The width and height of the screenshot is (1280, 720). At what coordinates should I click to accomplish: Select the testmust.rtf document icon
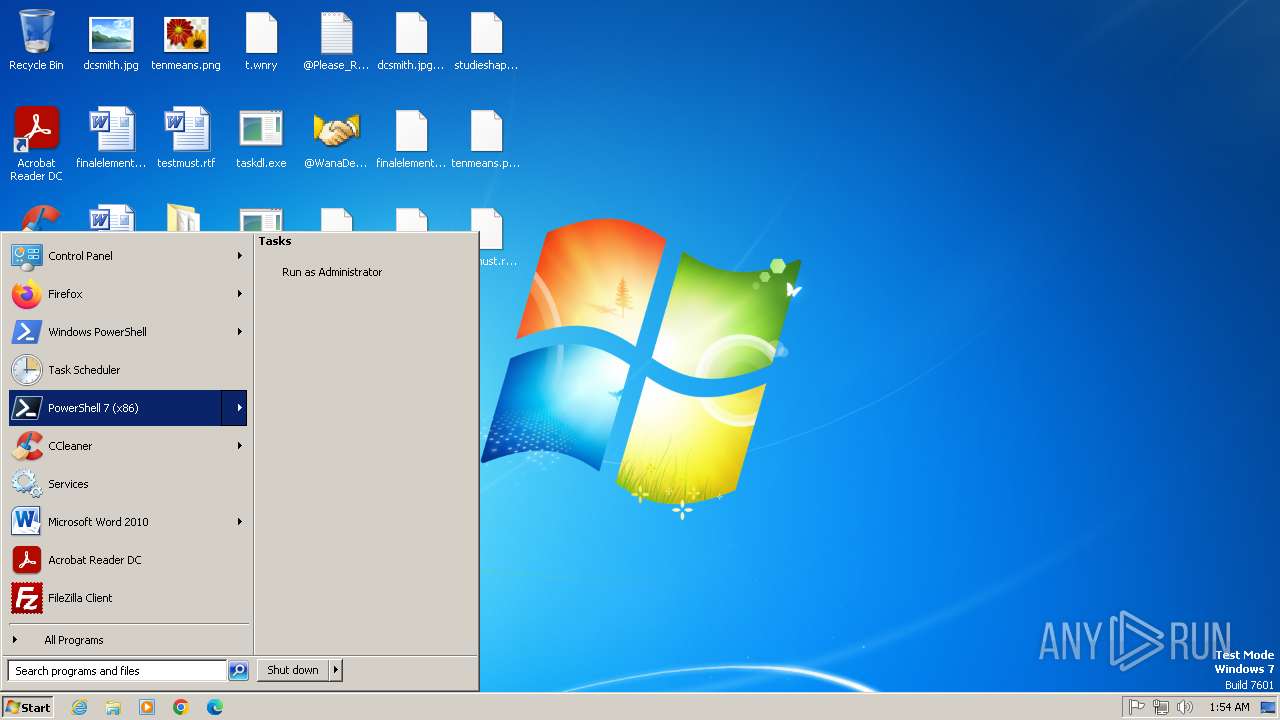click(x=186, y=138)
